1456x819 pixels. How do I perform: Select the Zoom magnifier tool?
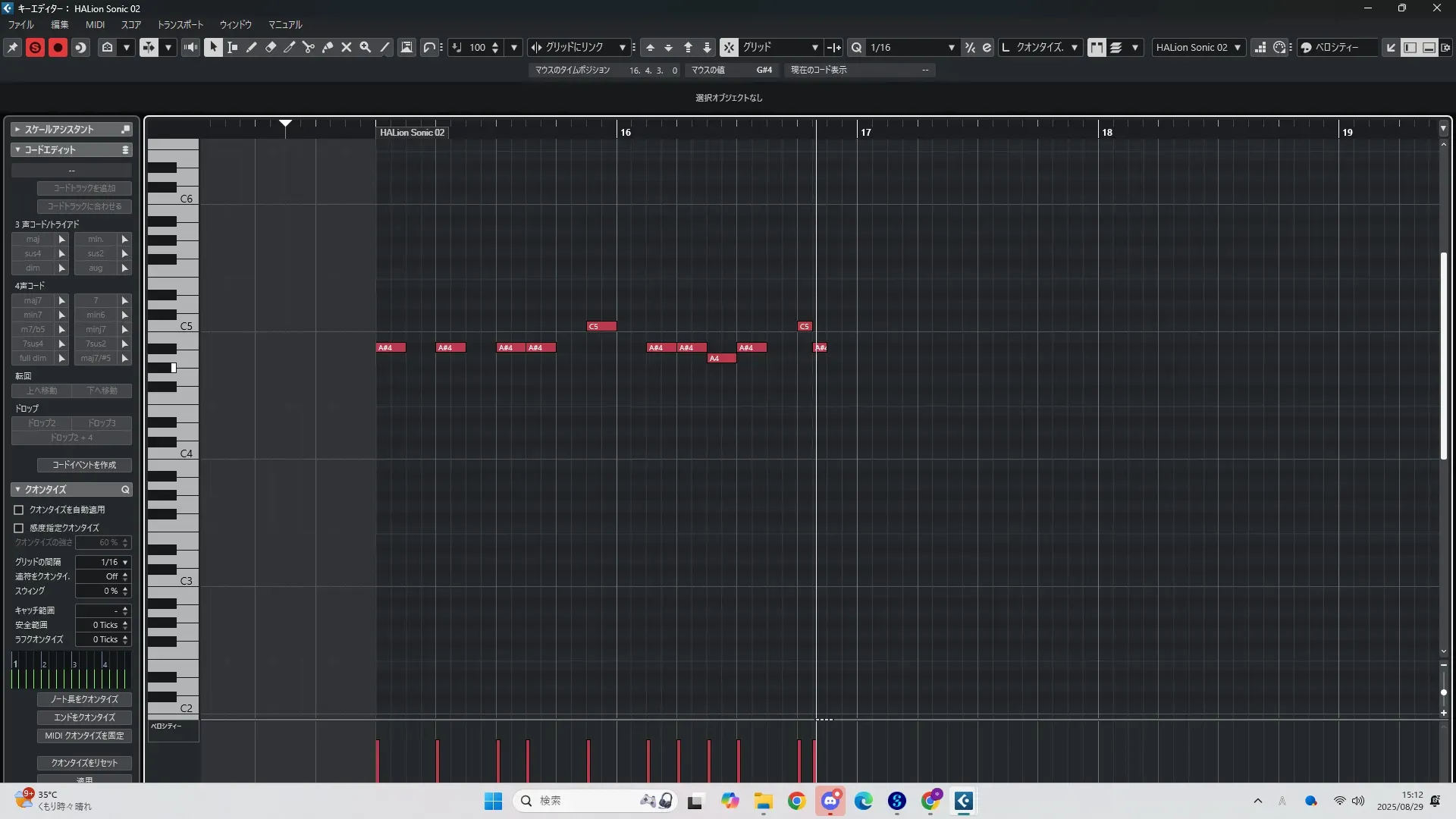pyautogui.click(x=366, y=47)
